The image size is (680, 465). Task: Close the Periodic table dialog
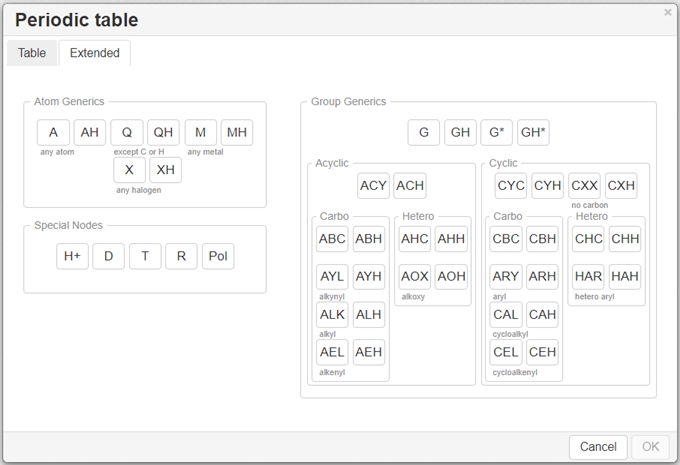click(x=668, y=12)
